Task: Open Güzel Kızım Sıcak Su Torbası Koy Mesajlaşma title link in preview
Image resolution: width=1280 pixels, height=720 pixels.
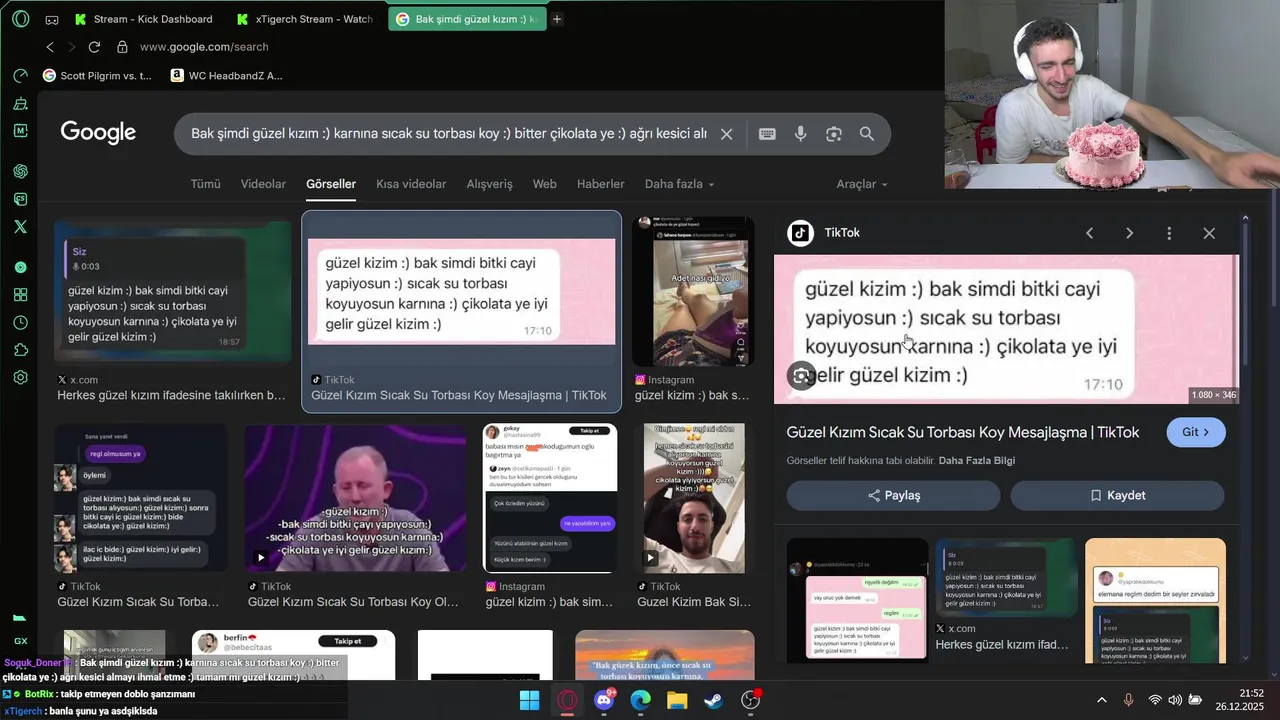Action: click(962, 432)
